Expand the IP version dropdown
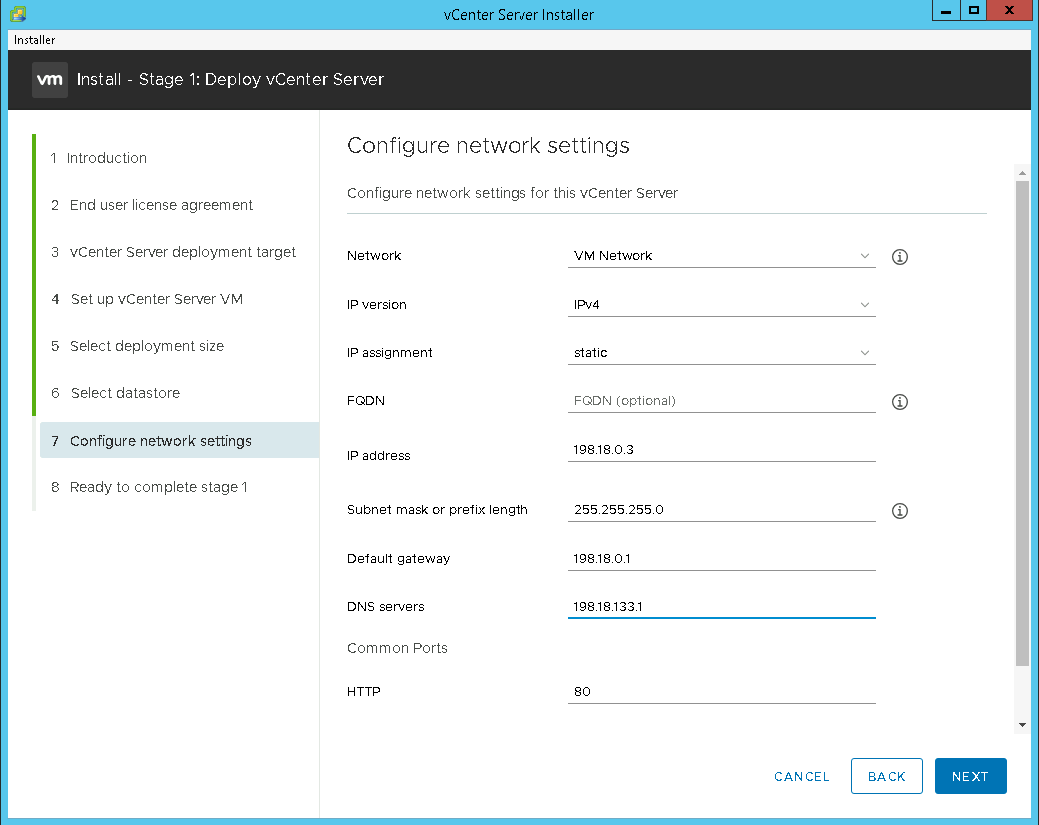The height and width of the screenshot is (825, 1039). (x=721, y=305)
